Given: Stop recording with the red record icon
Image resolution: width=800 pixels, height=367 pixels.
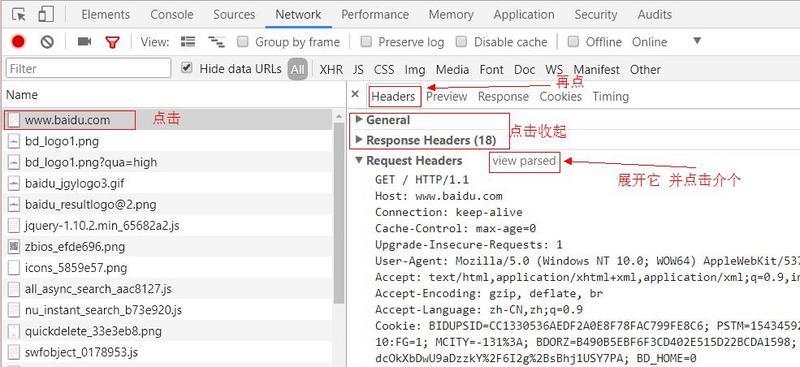Looking at the screenshot, I should point(18,42).
